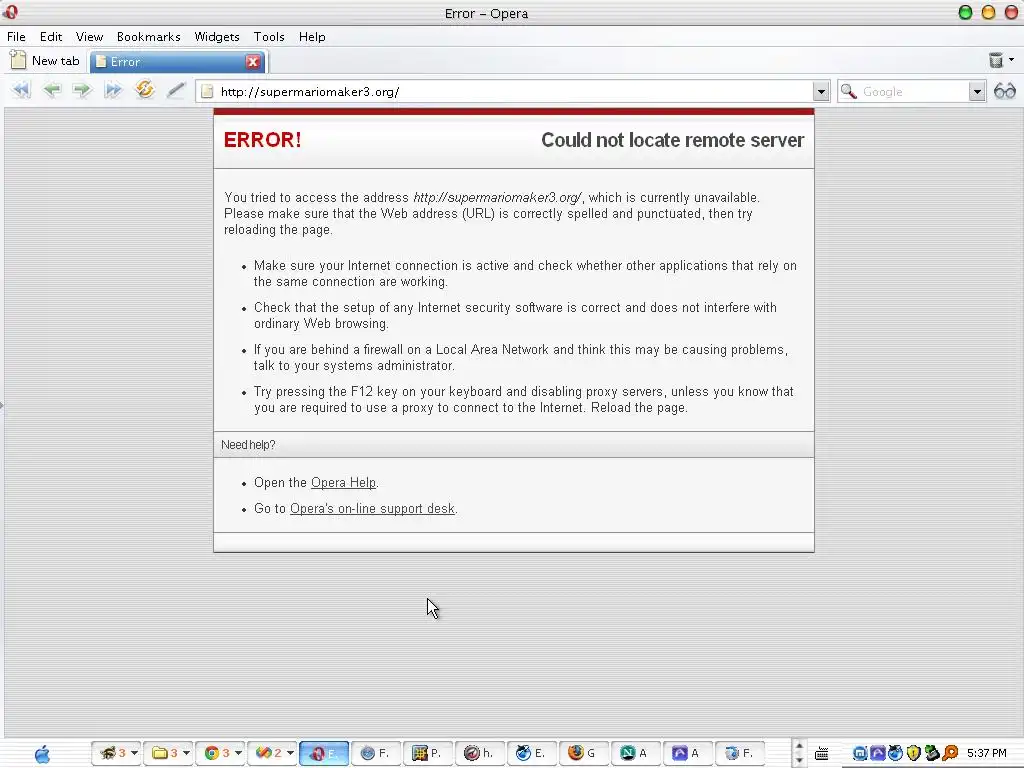Switch to purple 'A' taskbar button
Viewport: 1024px width, 768px height.
tap(687, 753)
